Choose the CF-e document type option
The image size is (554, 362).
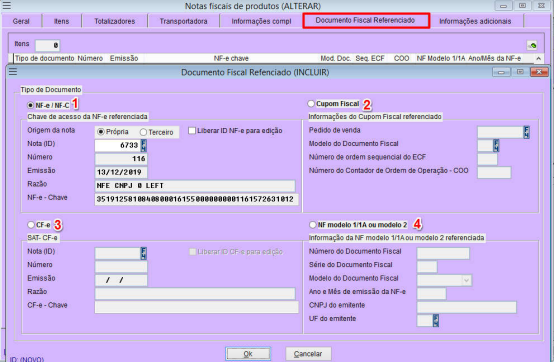(x=31, y=225)
